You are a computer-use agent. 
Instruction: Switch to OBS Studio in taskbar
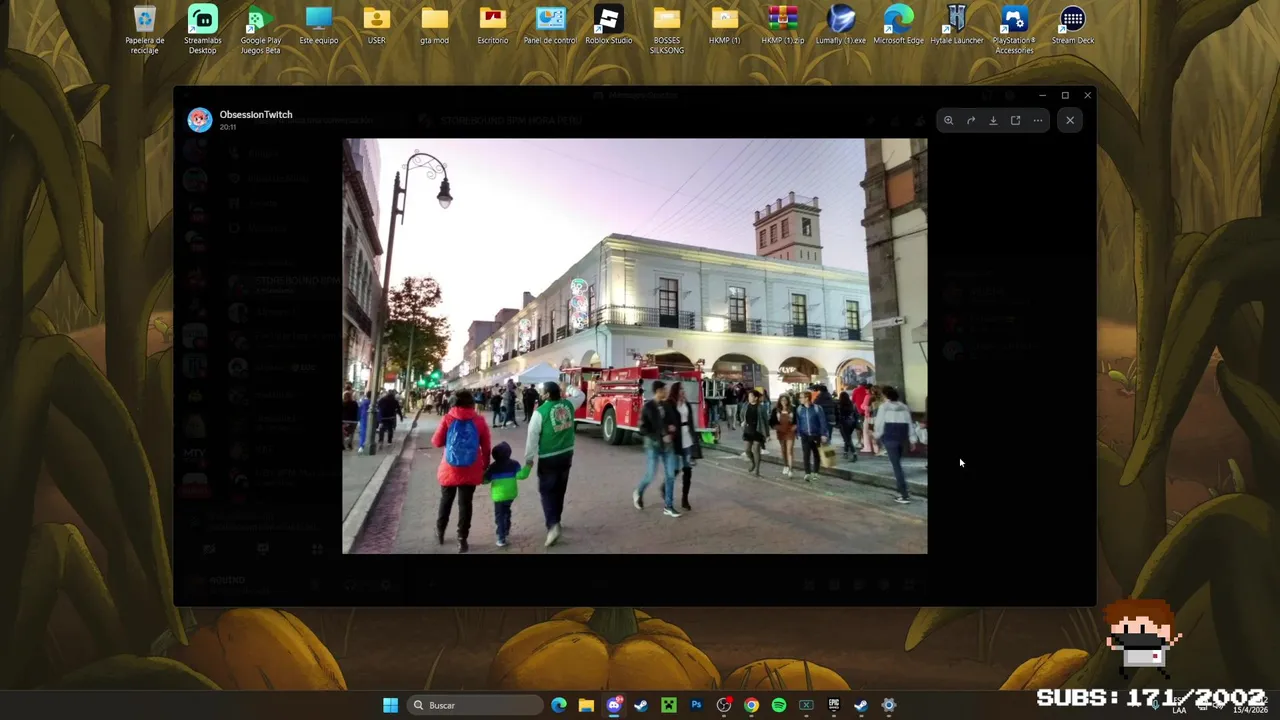click(724, 706)
